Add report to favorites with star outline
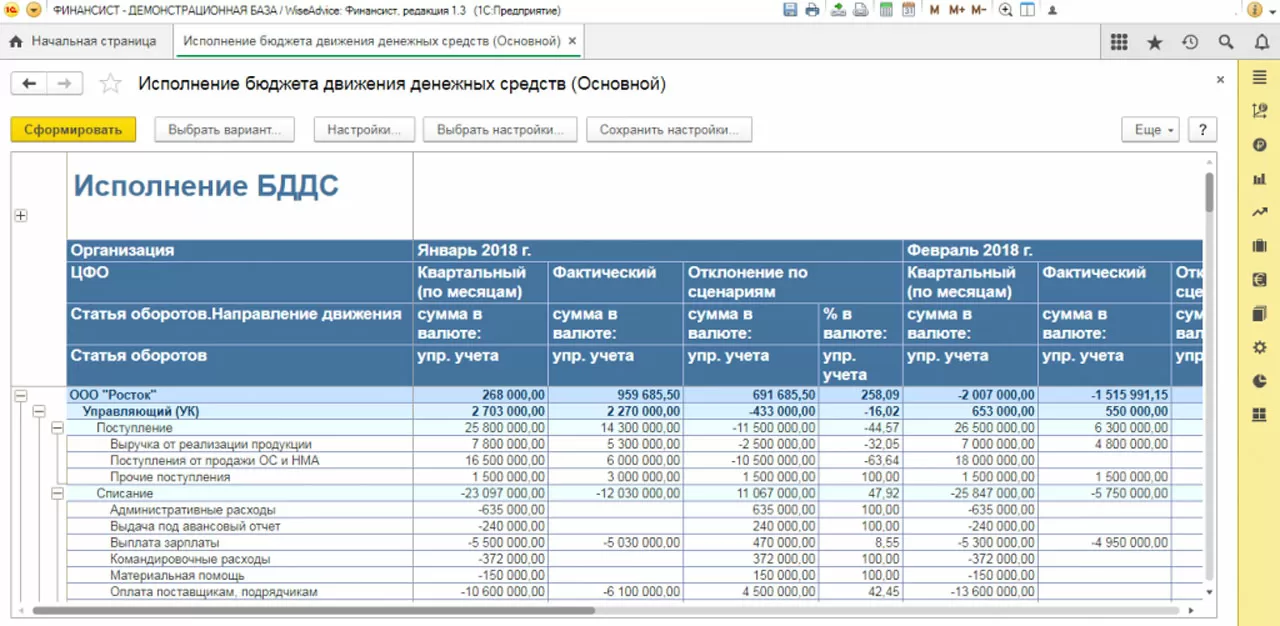 (x=110, y=84)
